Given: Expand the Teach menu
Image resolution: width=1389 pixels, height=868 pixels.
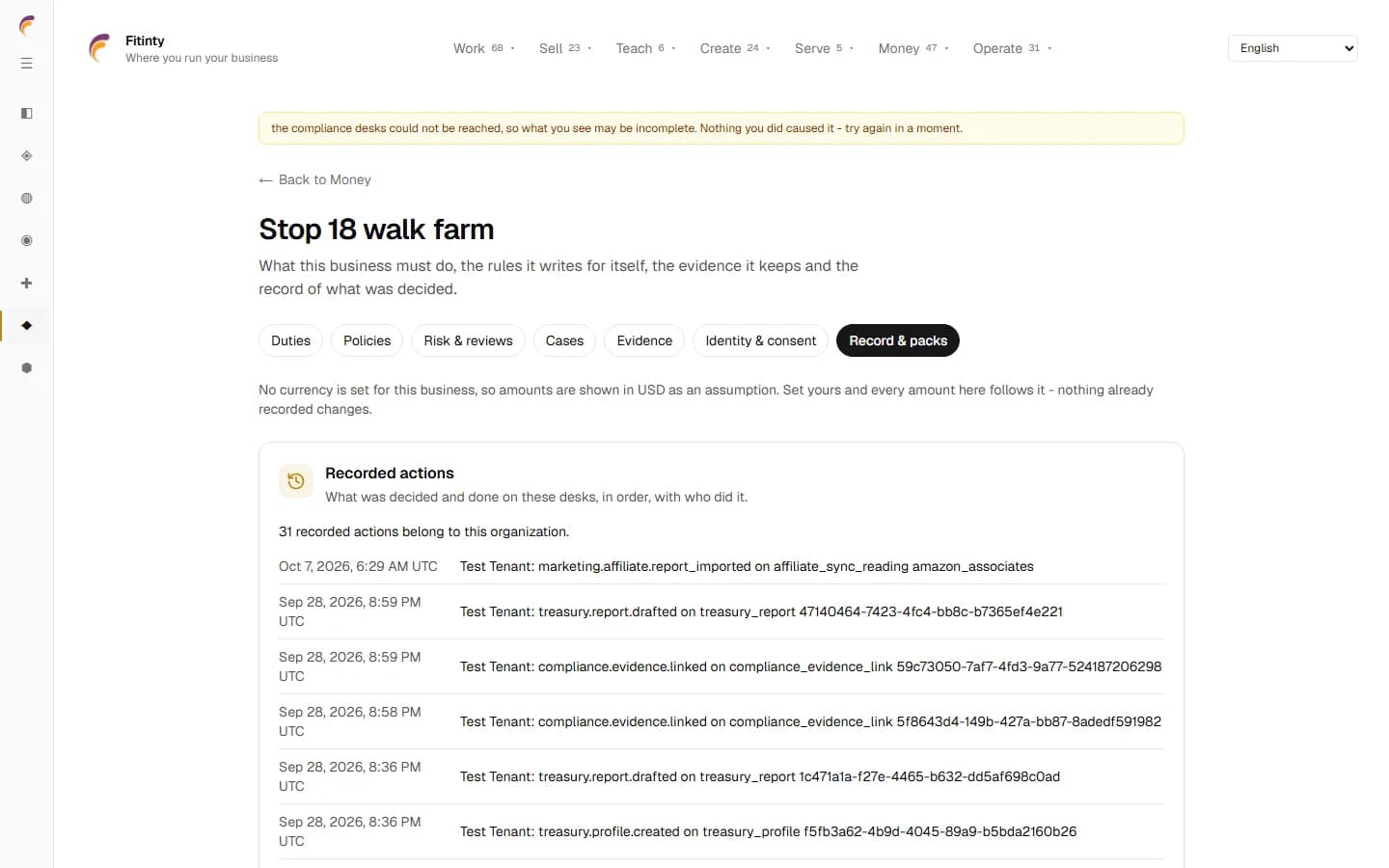Looking at the screenshot, I should (x=645, y=48).
